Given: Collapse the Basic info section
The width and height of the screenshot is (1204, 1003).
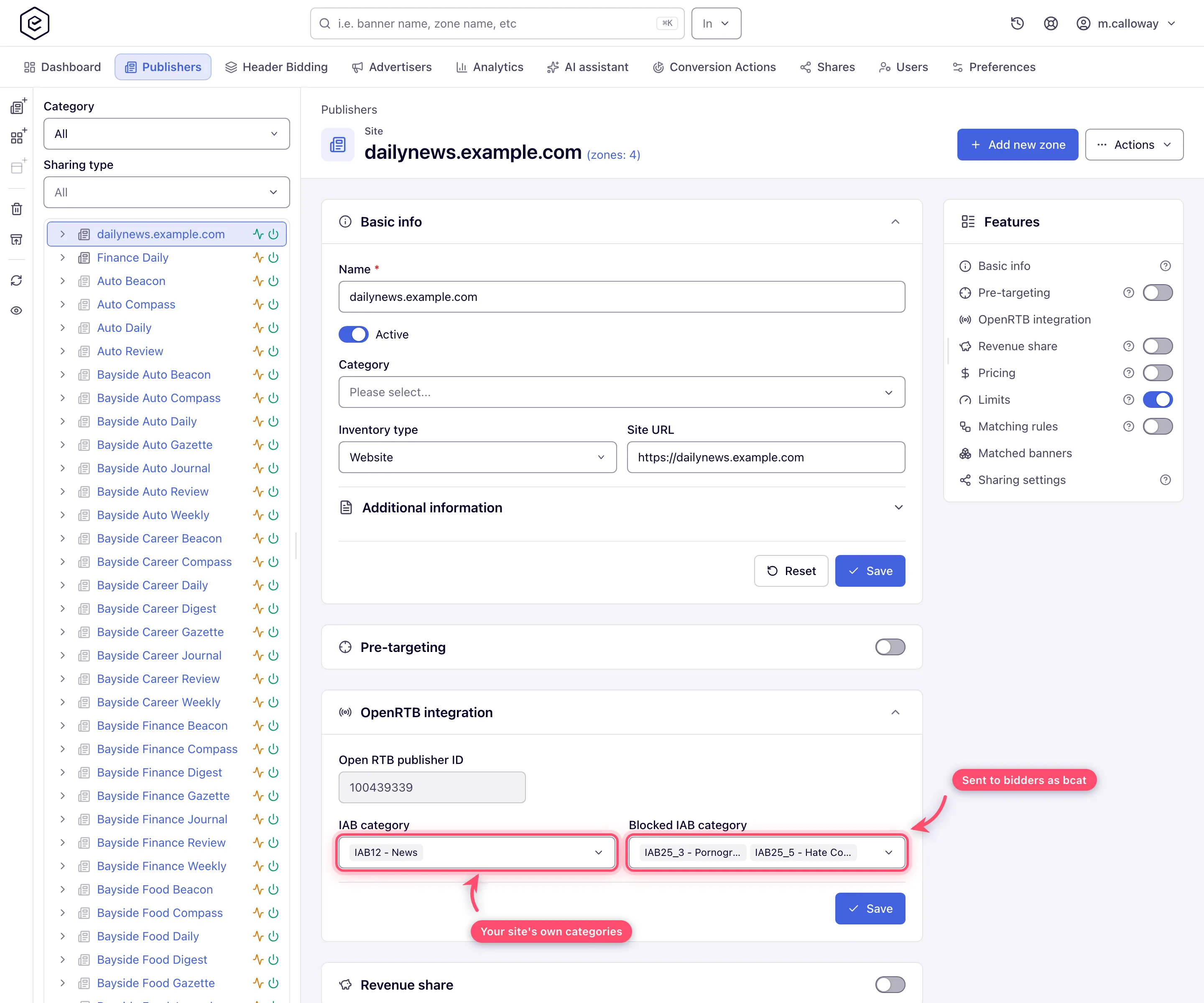Looking at the screenshot, I should click(895, 222).
